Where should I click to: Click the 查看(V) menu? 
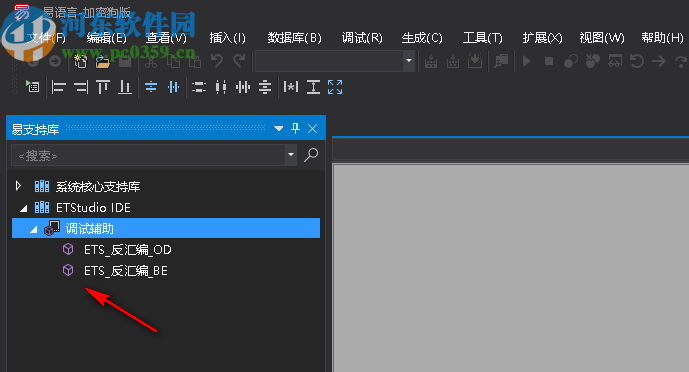[x=167, y=38]
